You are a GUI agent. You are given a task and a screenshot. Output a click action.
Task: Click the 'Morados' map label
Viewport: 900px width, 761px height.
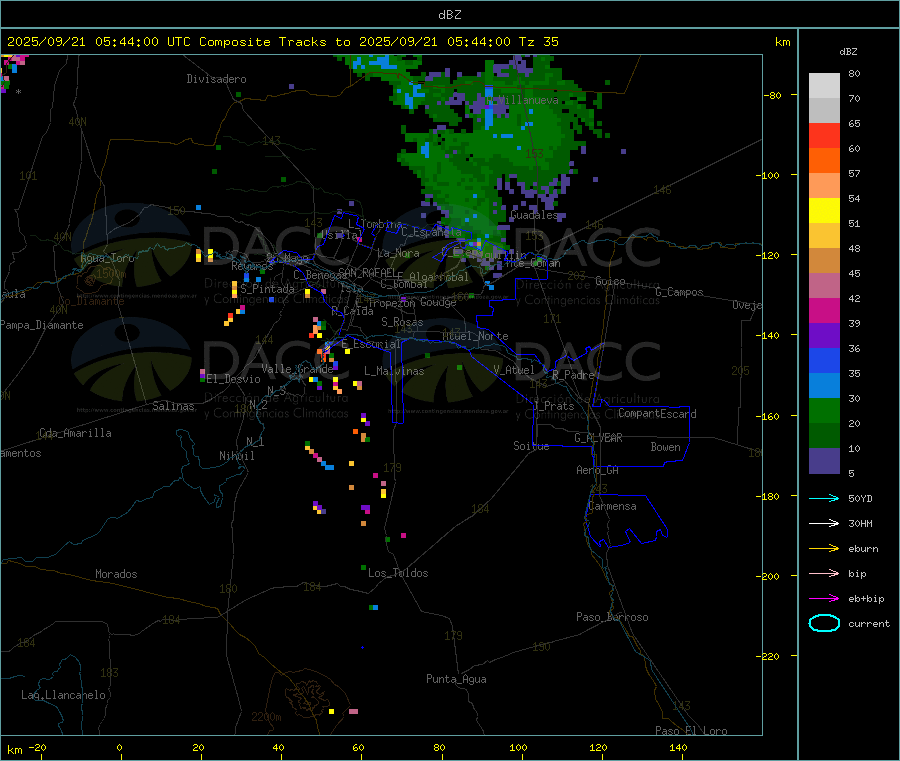click(117, 574)
